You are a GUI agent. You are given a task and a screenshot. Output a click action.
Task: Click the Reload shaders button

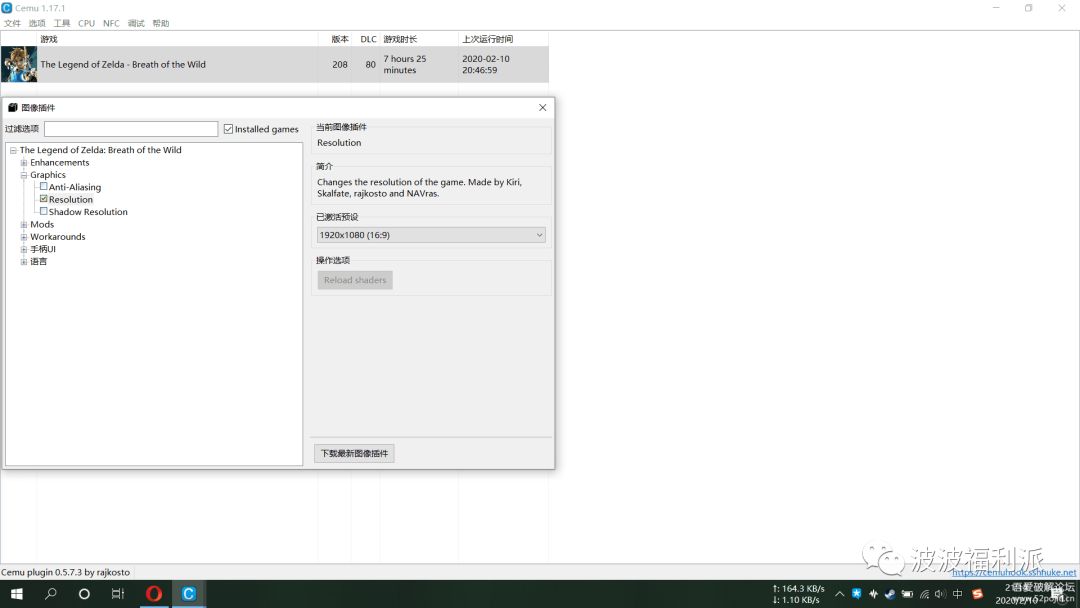click(355, 280)
